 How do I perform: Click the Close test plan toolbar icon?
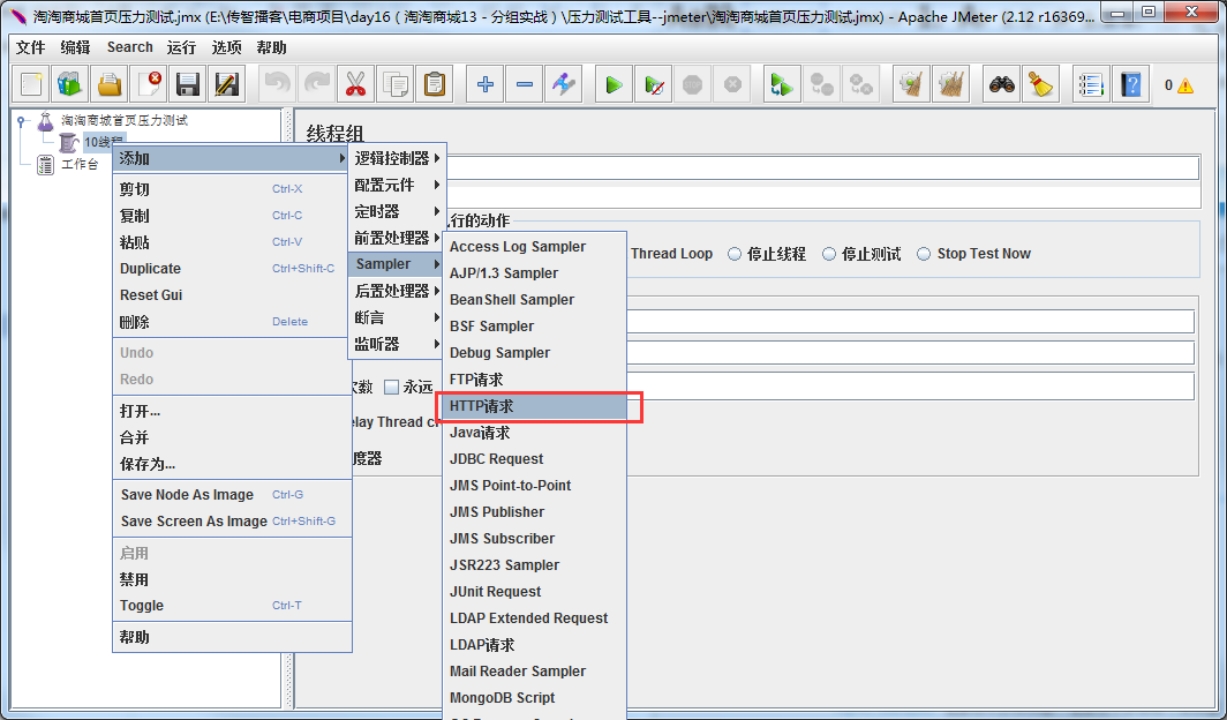[x=149, y=84]
